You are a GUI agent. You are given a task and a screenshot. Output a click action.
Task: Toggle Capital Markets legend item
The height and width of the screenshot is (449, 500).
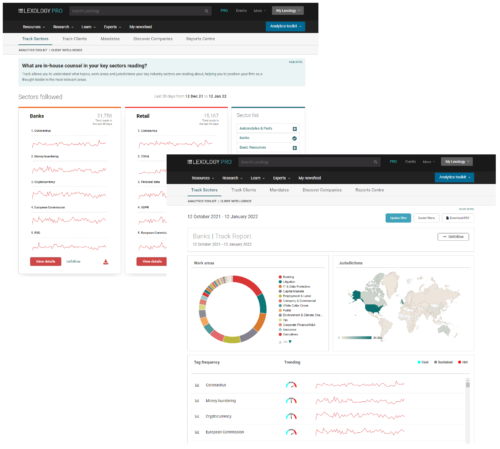[x=291, y=291]
